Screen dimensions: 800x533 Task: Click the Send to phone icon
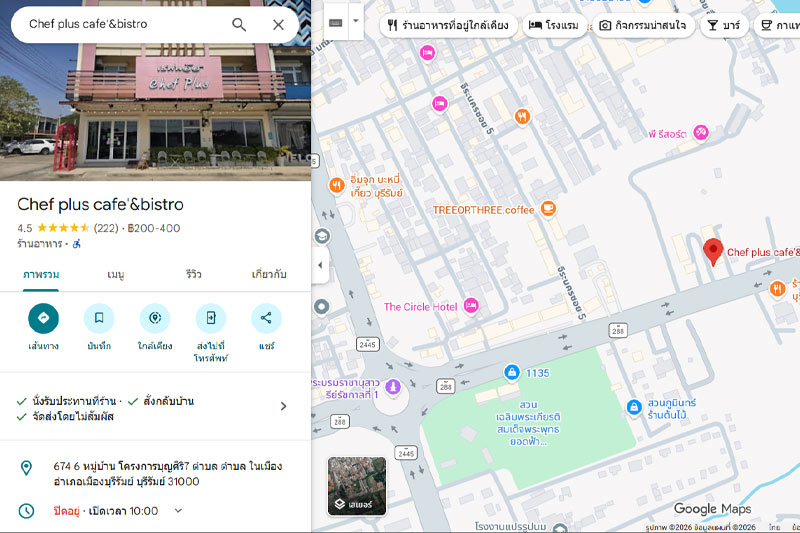pos(211,318)
